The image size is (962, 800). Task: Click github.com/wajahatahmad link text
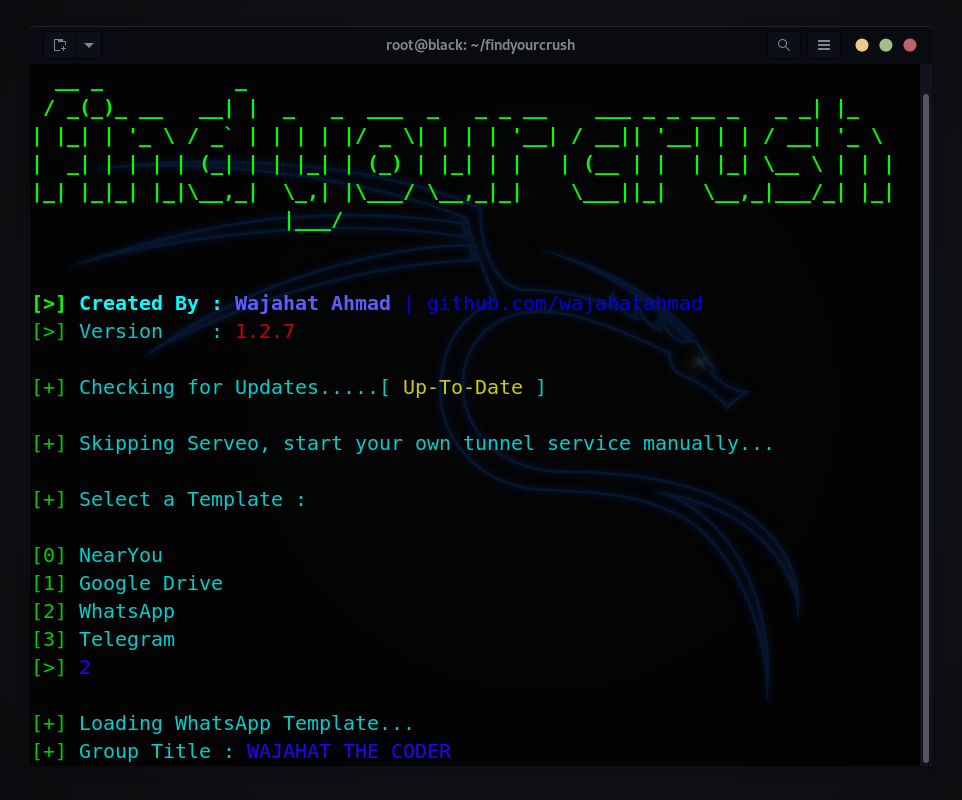pos(564,303)
